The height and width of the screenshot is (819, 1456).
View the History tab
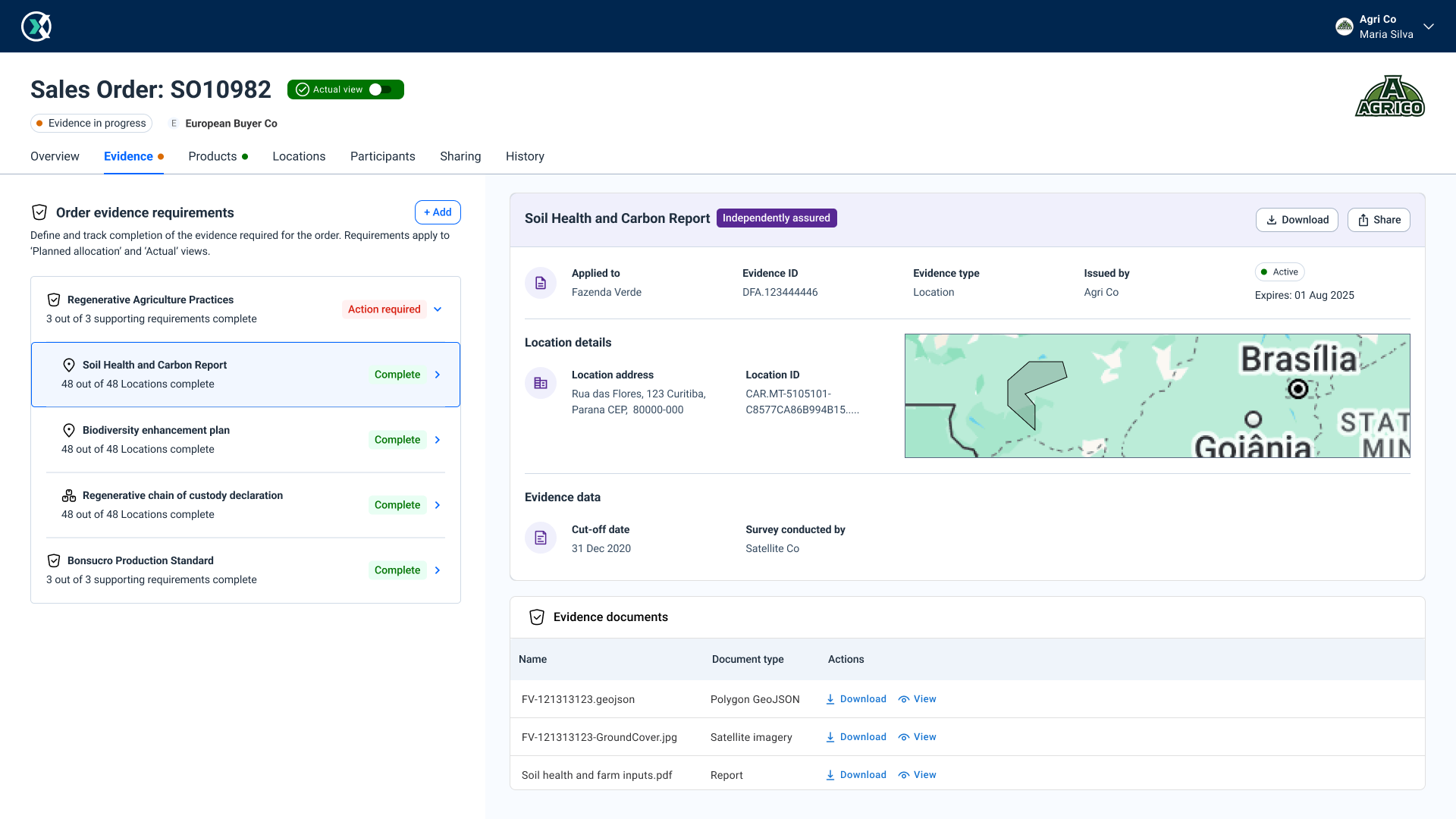pos(525,156)
